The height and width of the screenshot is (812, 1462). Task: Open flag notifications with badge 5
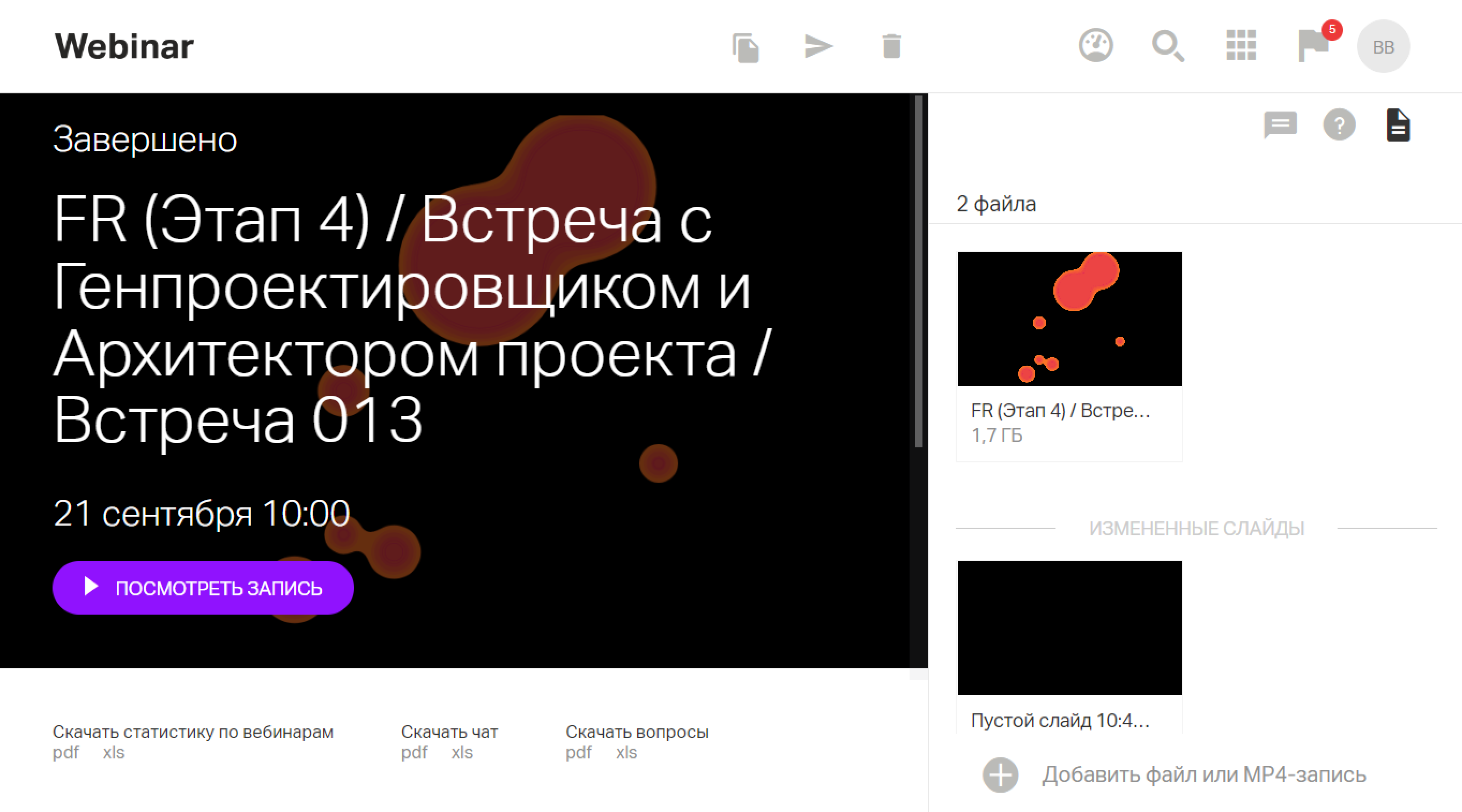(x=1313, y=46)
